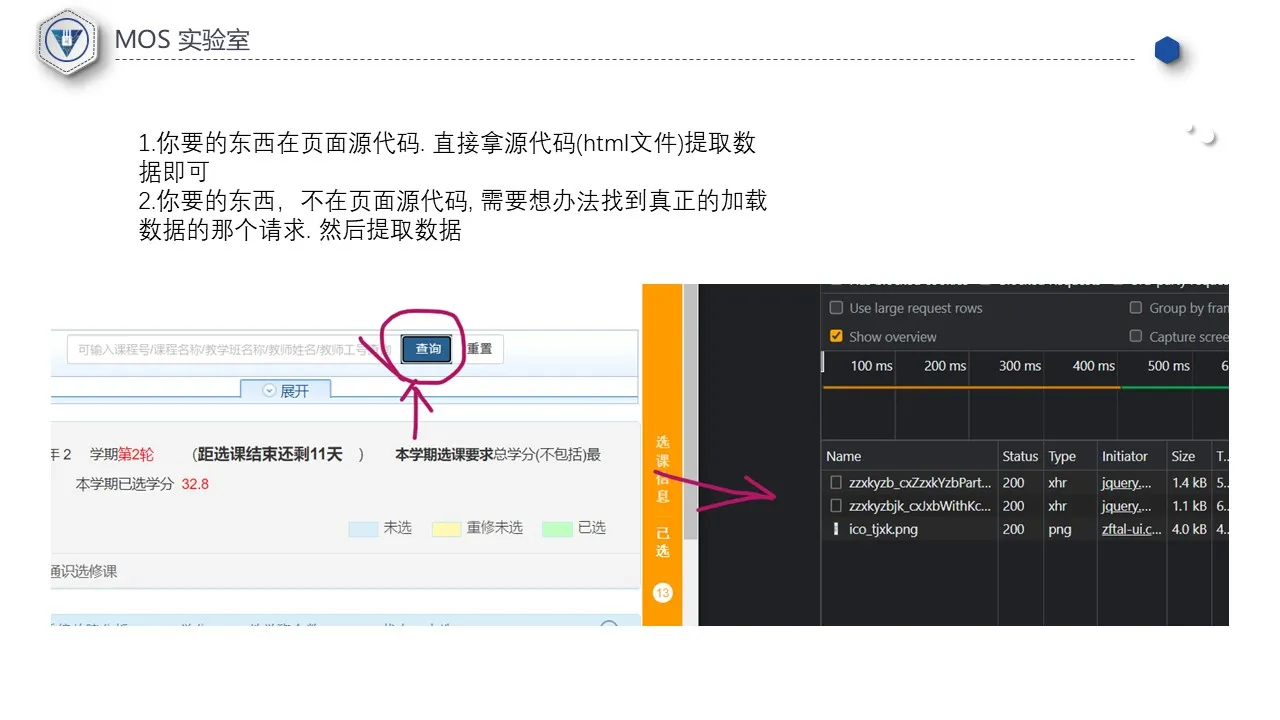Uncheck the Show overview checkbox
Screen dimensions: 1280x720
click(x=836, y=337)
